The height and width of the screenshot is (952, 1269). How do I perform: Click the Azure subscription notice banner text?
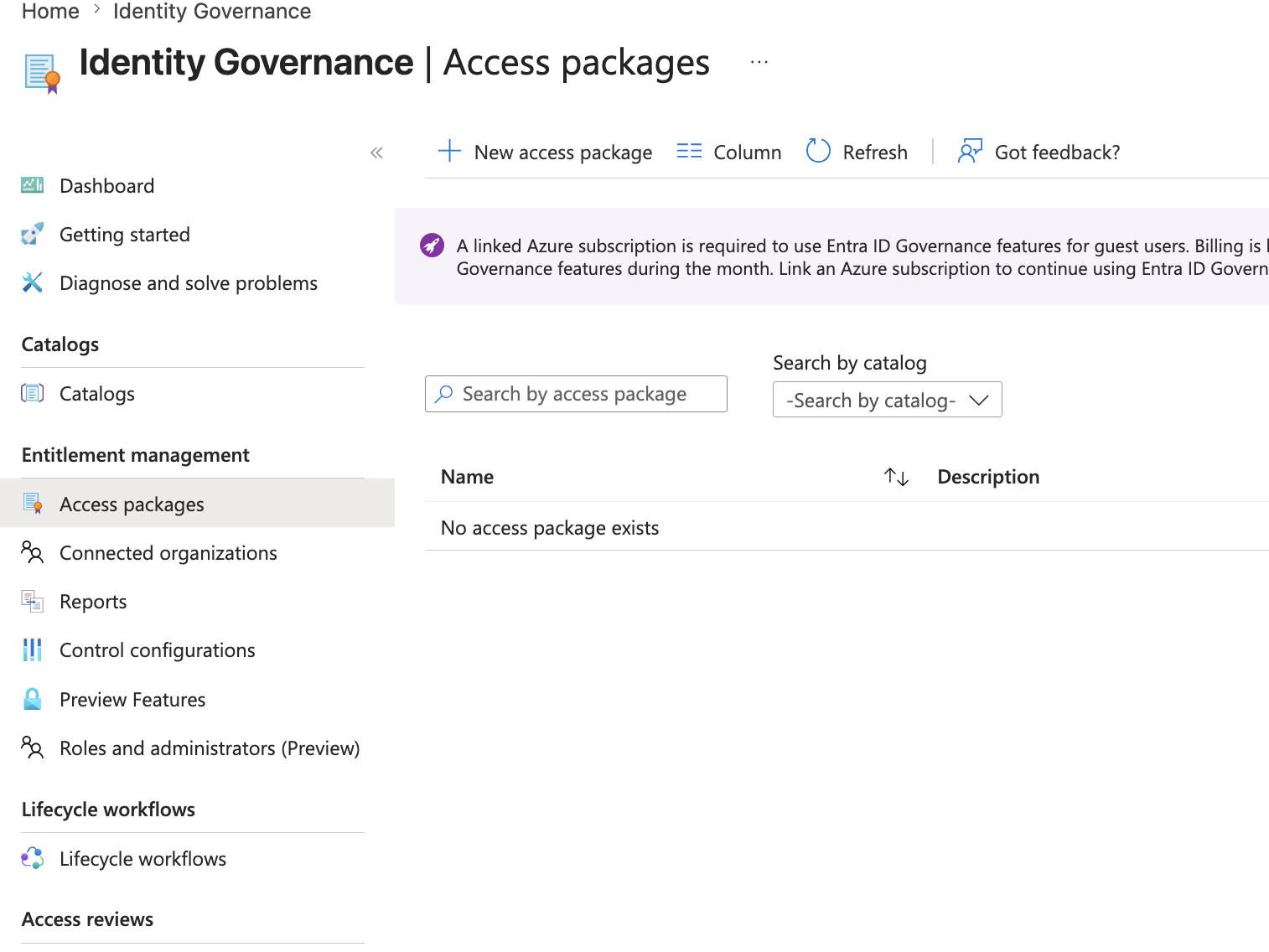pos(862,257)
